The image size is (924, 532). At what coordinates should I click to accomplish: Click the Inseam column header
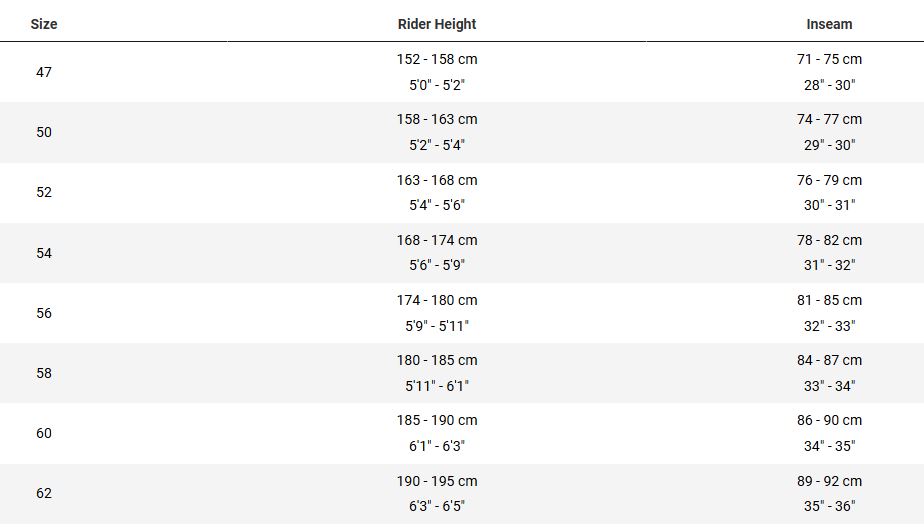(829, 24)
